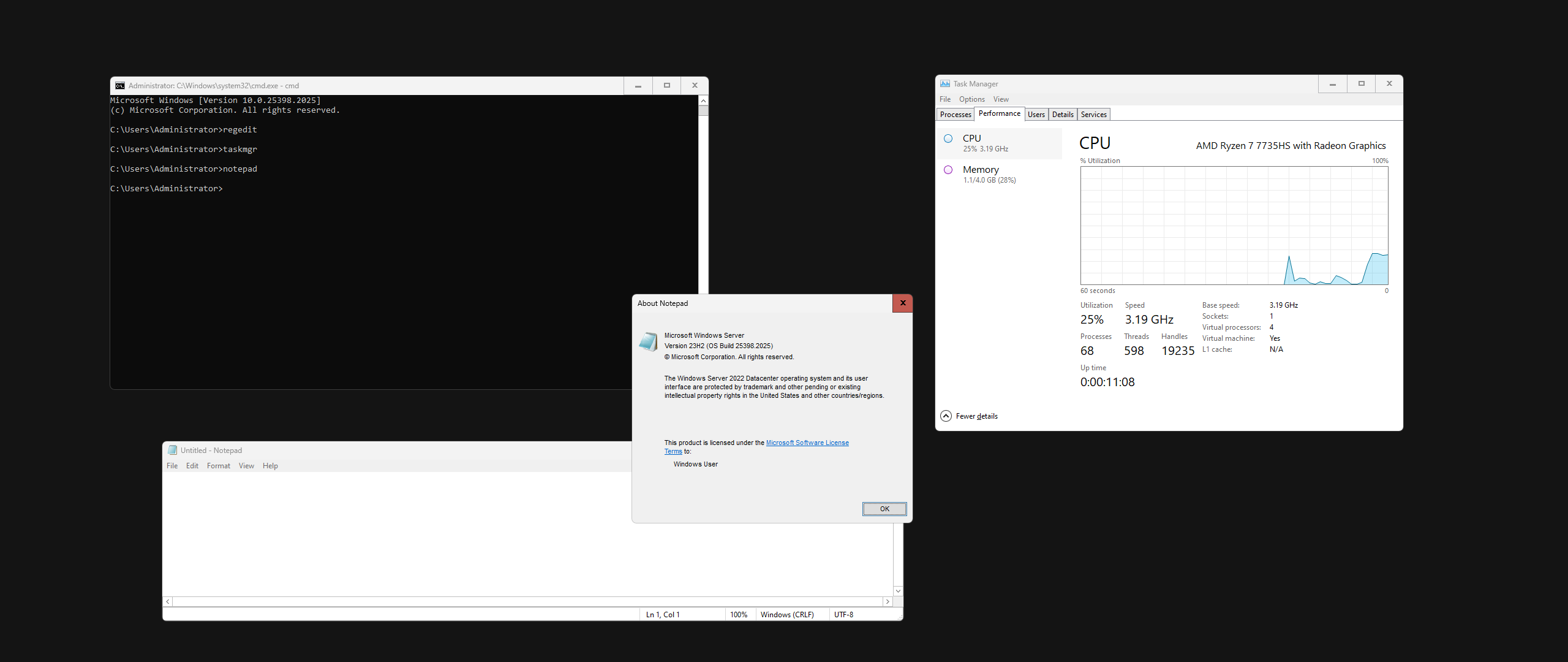The width and height of the screenshot is (1568, 662).
Task: Collapse view with Fewer details chevron
Action: tap(946, 416)
